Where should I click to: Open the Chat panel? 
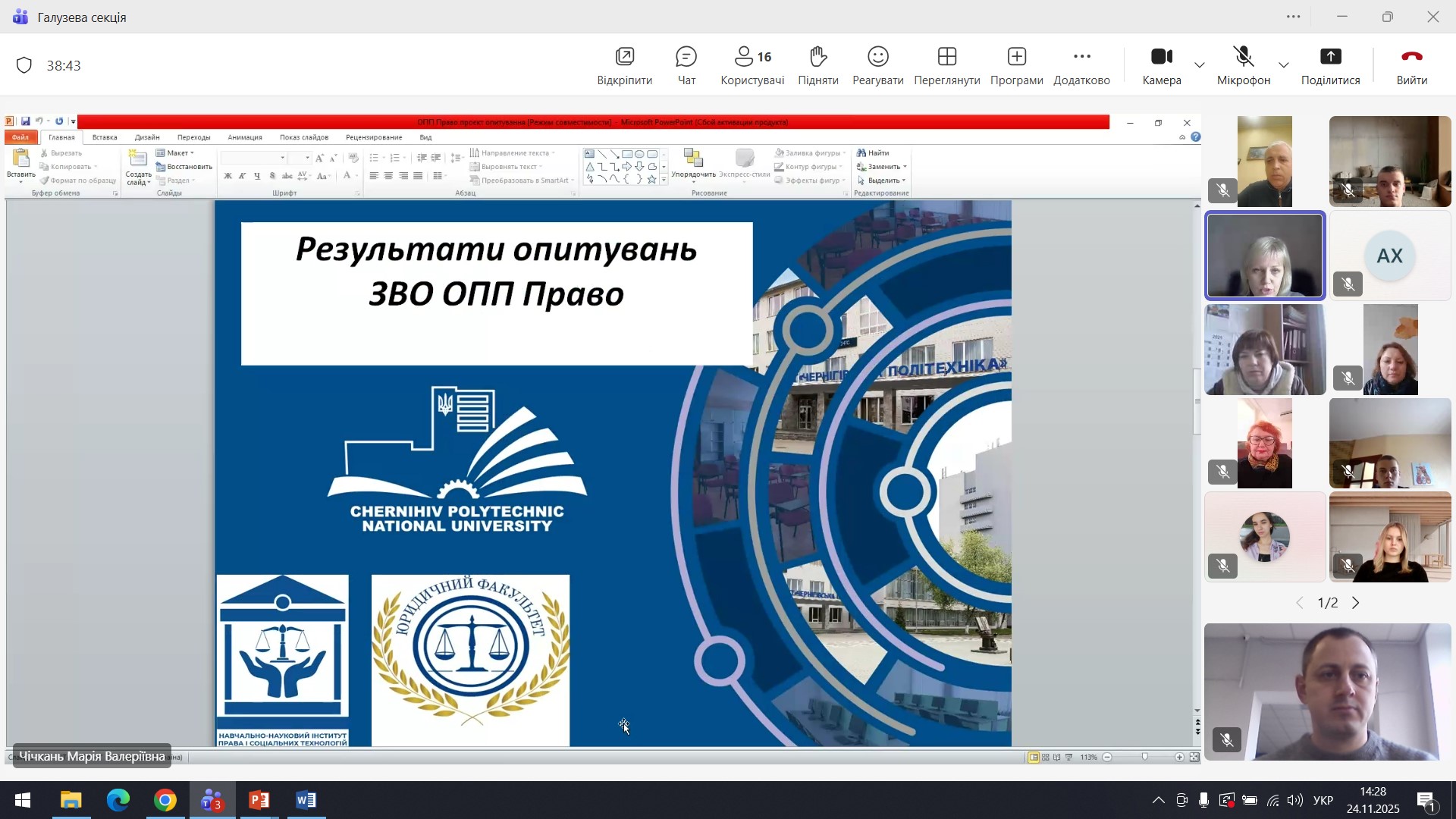[686, 65]
